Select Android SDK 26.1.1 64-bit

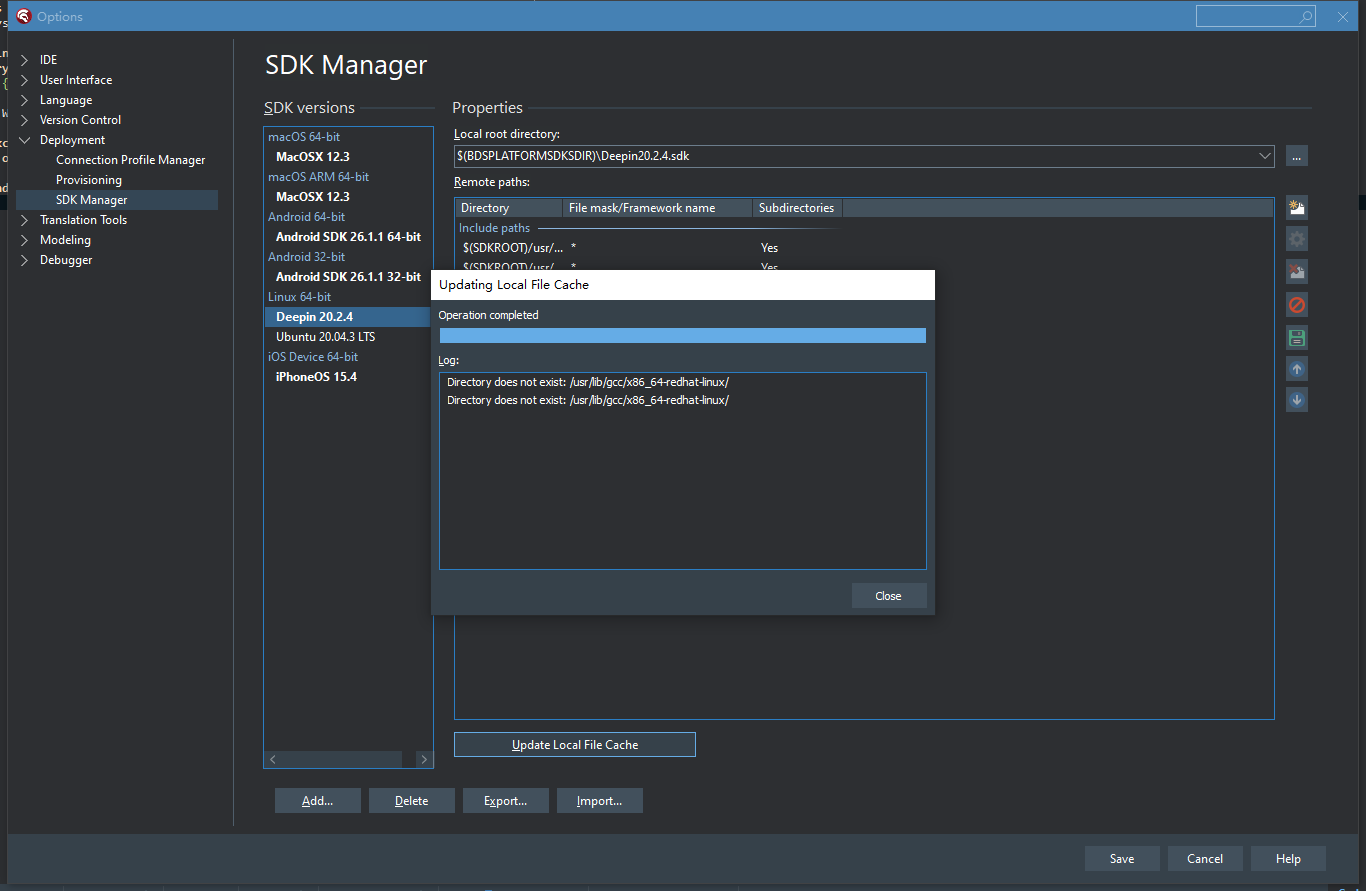pos(348,237)
